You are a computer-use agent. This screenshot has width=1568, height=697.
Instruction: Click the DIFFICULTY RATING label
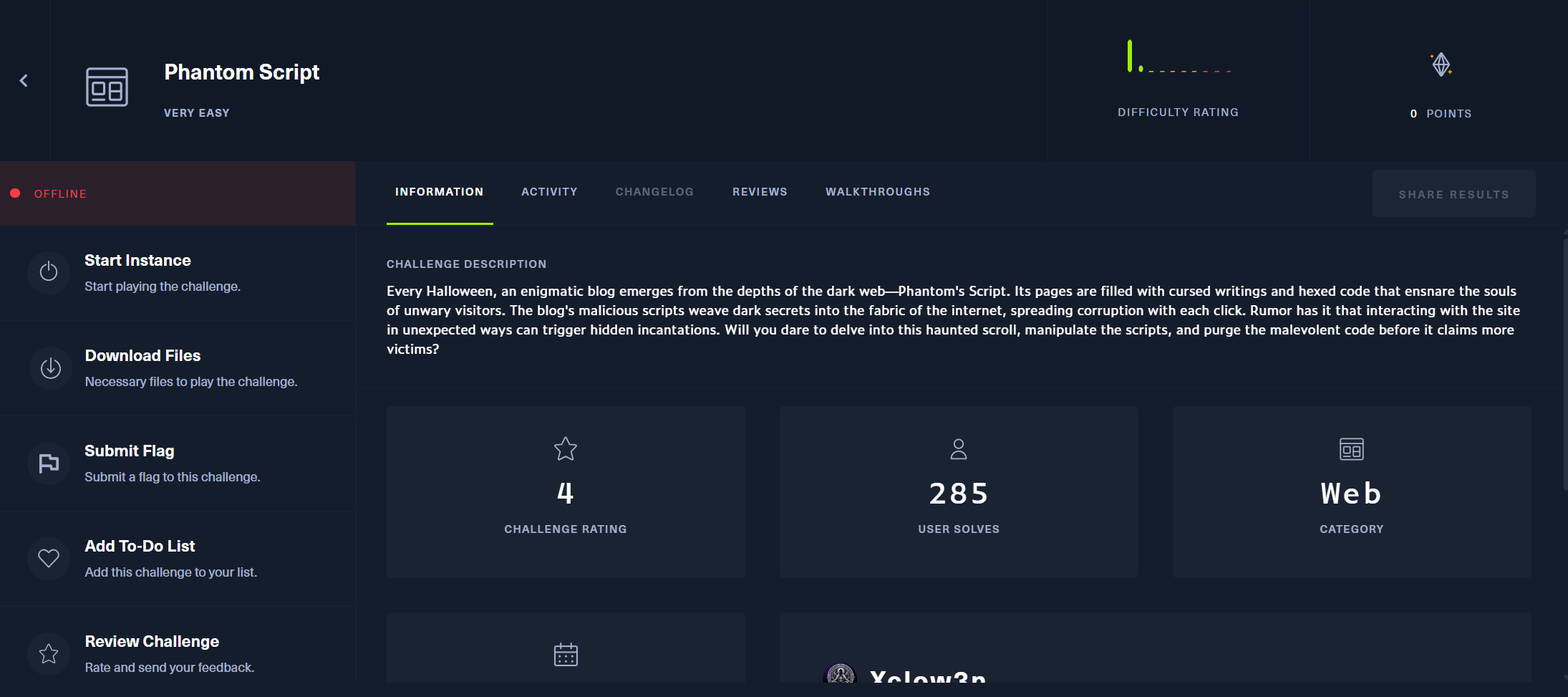click(x=1179, y=112)
